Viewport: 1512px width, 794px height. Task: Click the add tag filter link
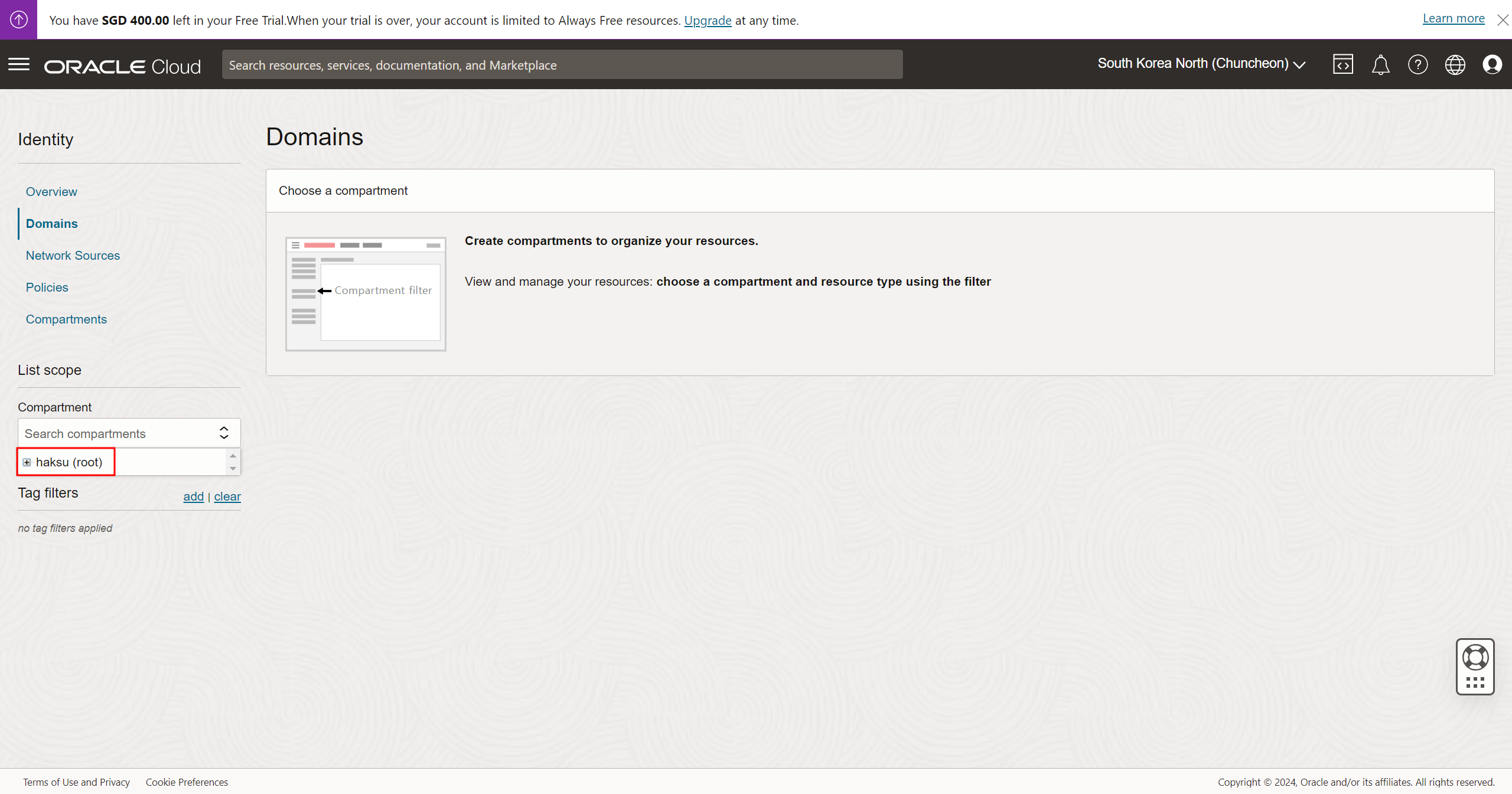point(193,496)
